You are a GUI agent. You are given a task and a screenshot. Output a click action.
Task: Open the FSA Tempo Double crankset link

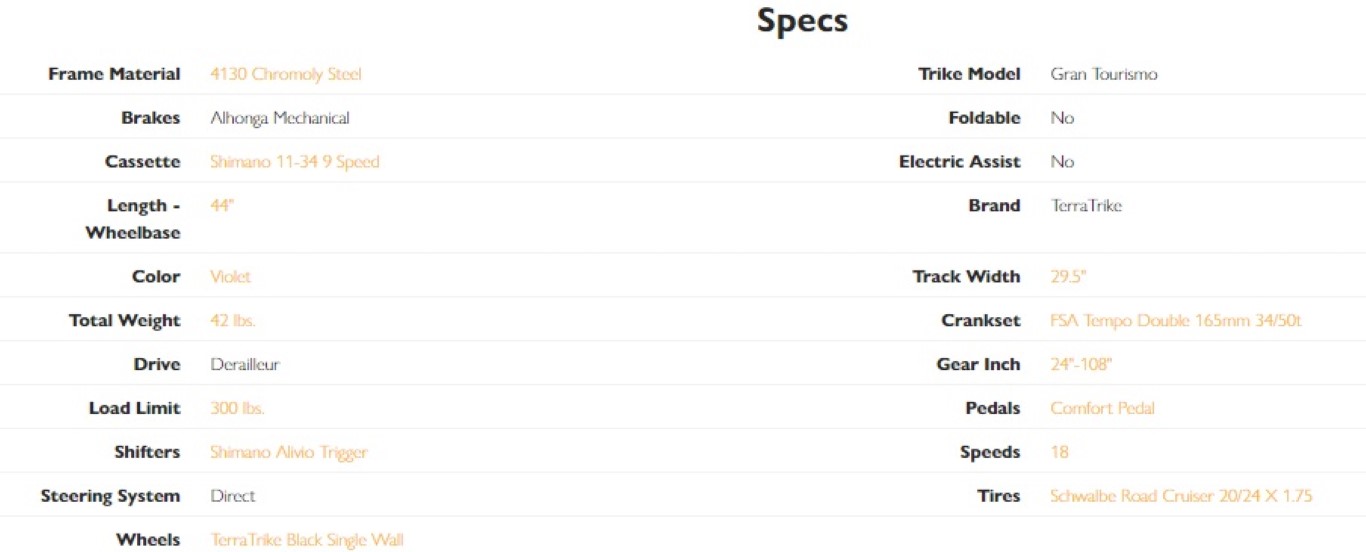(x=1175, y=321)
